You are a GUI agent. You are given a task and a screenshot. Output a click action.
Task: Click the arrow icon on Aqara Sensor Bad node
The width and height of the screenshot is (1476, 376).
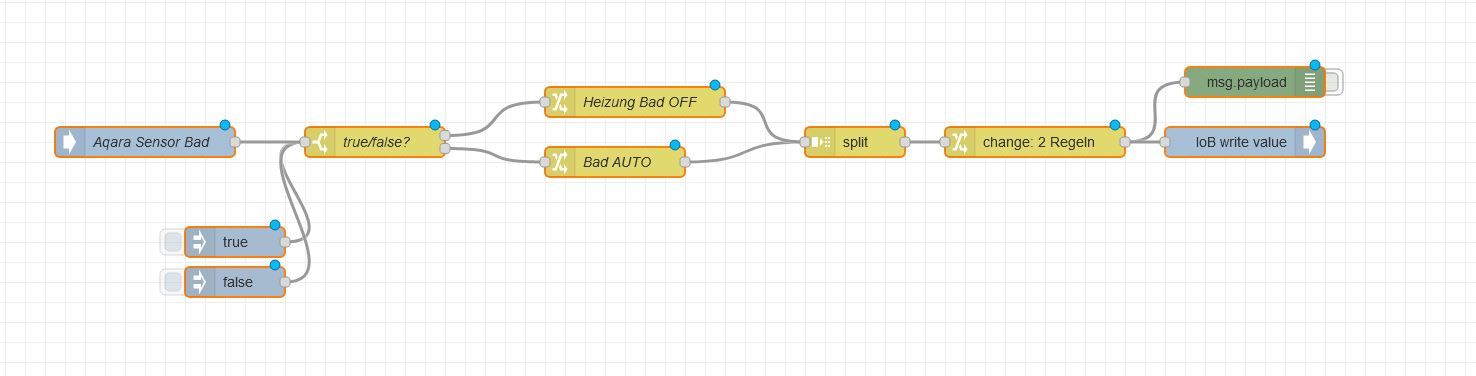69,142
